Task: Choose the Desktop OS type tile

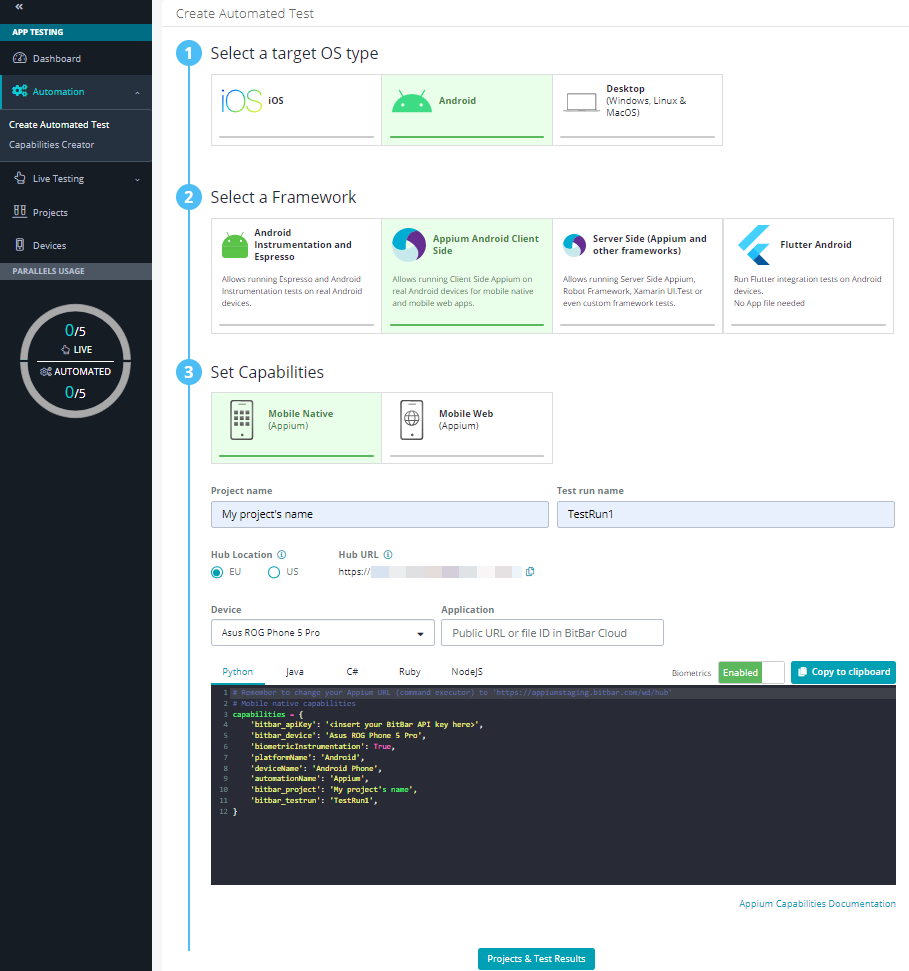Action: [x=637, y=102]
